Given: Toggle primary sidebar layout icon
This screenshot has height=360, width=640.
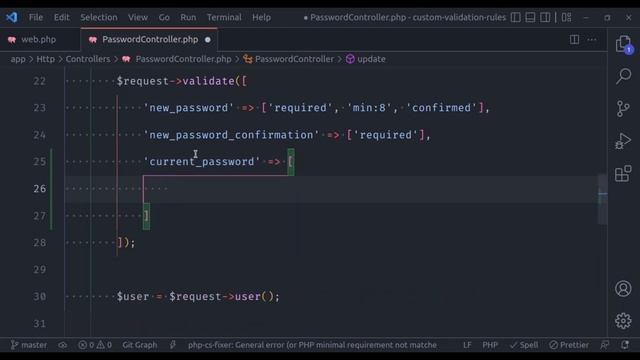Looking at the screenshot, I should (x=516, y=17).
